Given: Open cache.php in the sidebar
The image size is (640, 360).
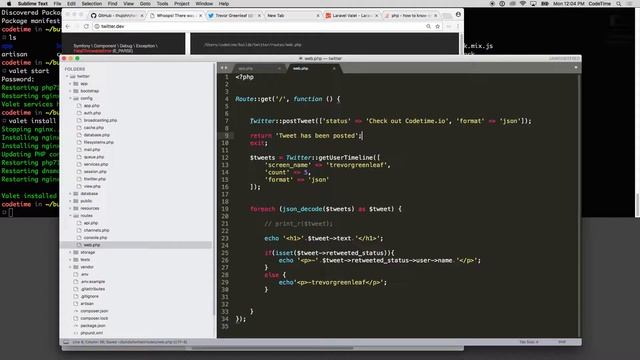Looking at the screenshot, I should click(94, 128).
